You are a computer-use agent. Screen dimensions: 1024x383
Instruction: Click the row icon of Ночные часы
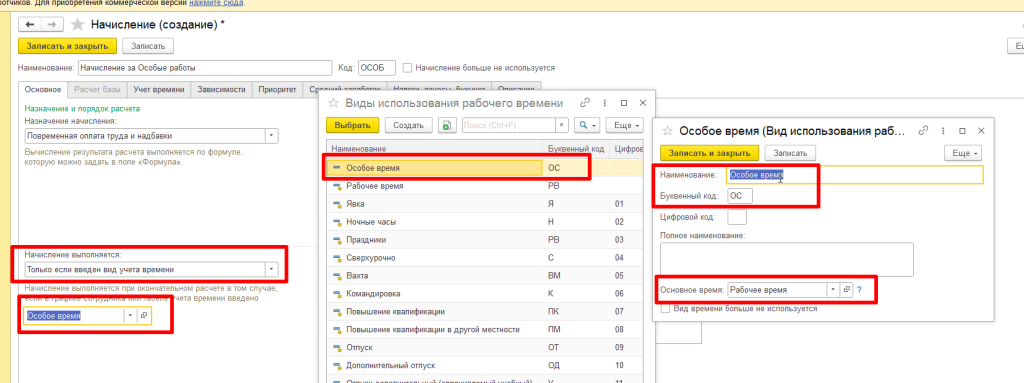pos(338,222)
